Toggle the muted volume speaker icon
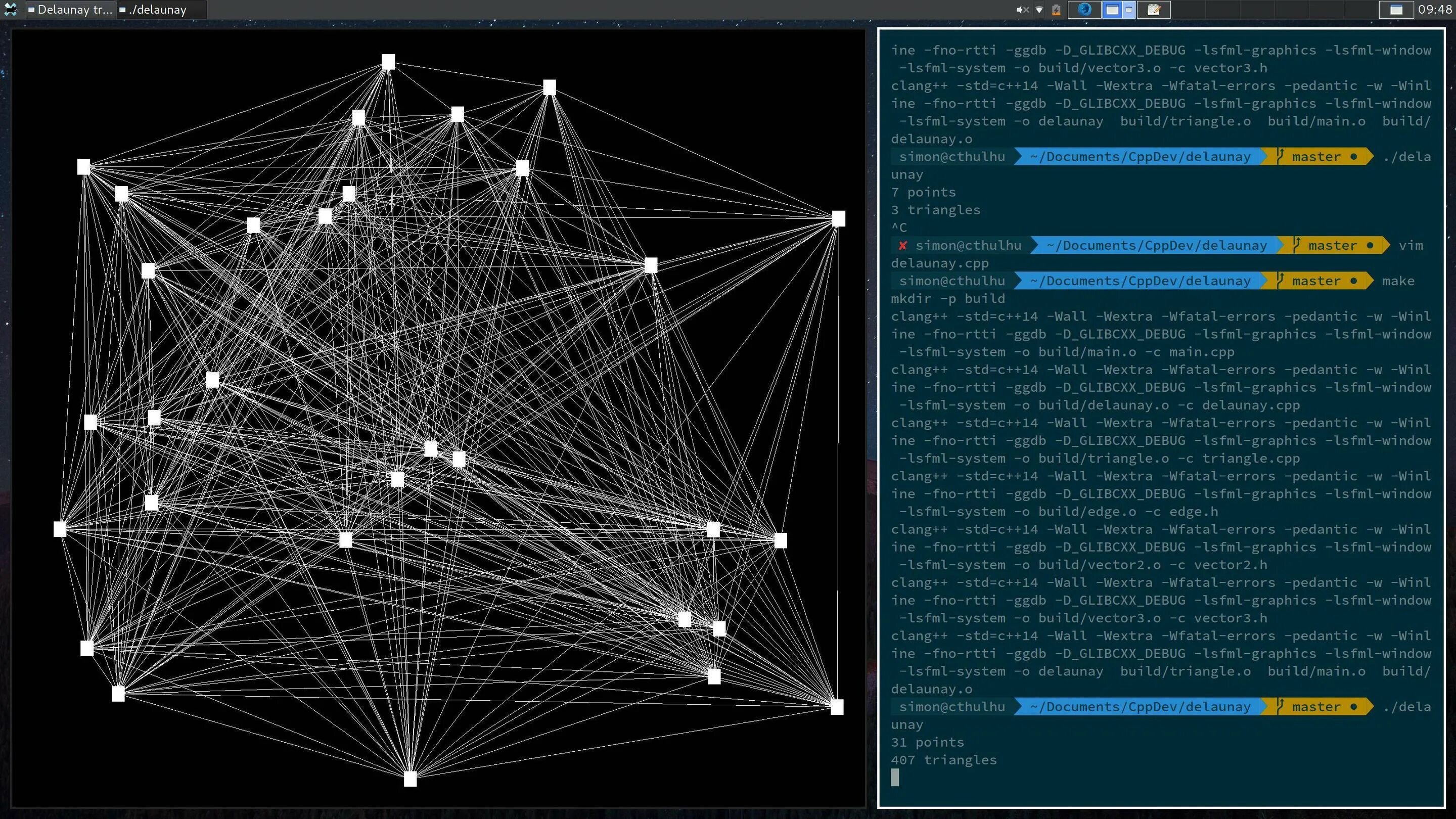 (1022, 10)
